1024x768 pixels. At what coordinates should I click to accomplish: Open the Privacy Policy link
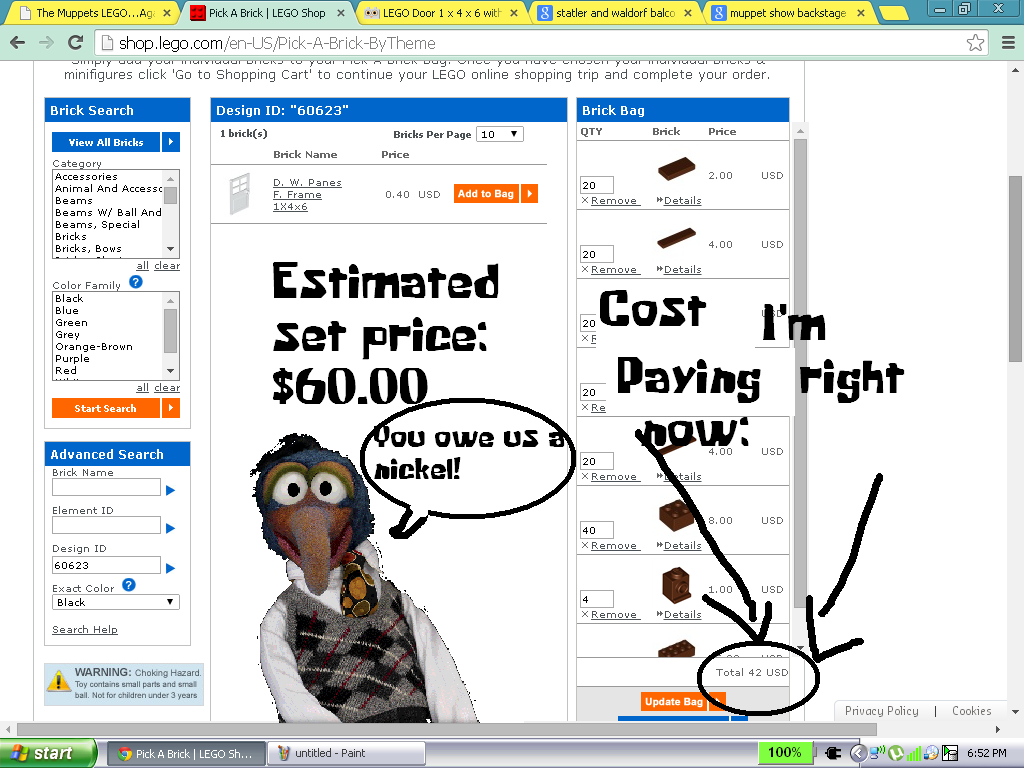coord(882,711)
